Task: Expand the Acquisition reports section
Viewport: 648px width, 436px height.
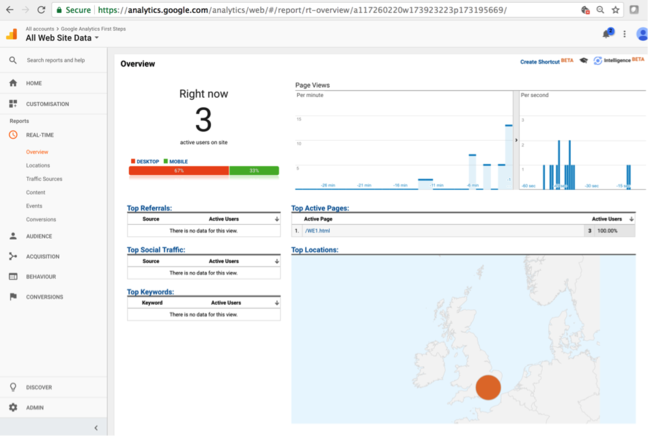Action: pos(45,257)
